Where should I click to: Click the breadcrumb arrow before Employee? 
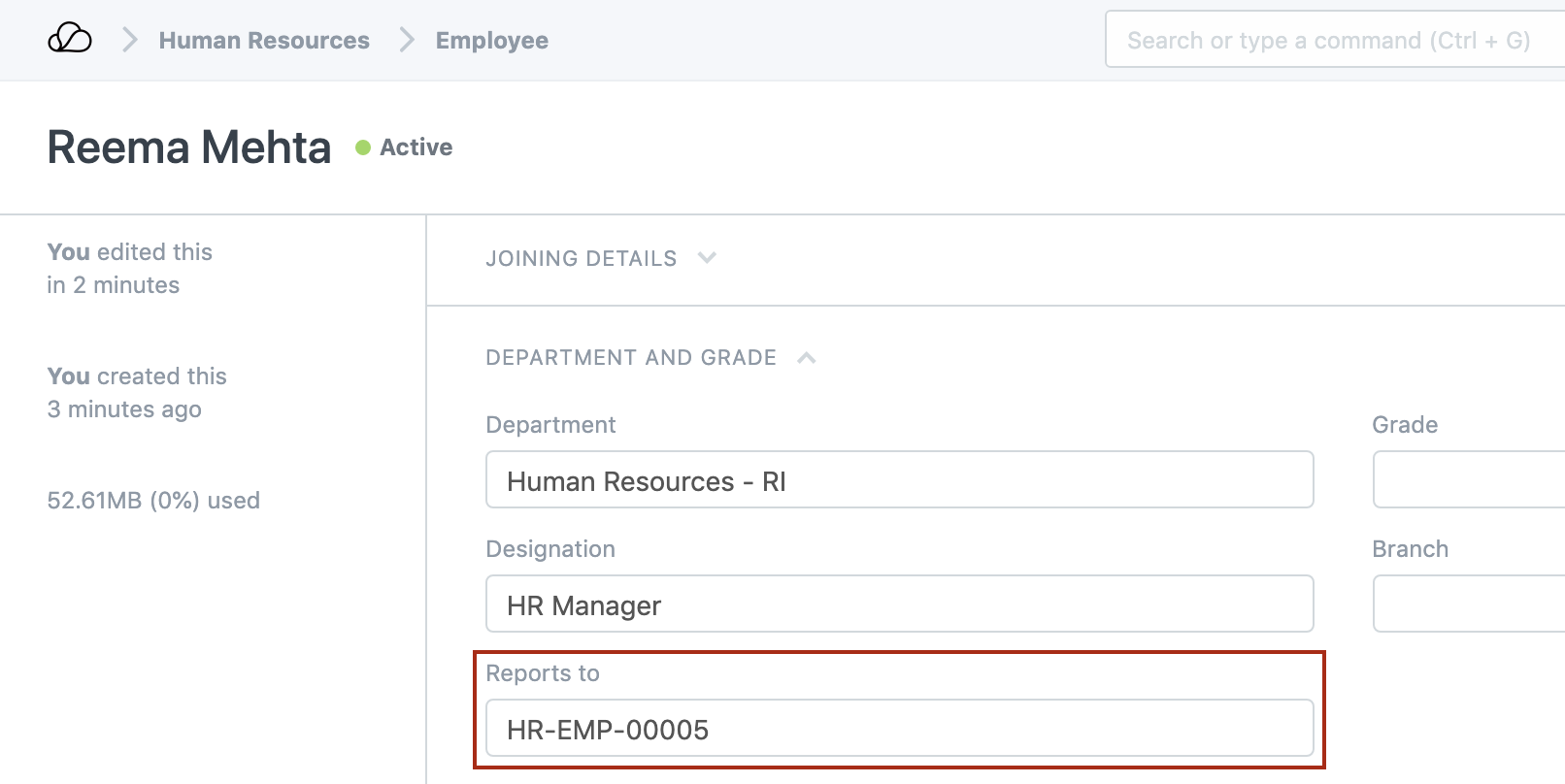(407, 40)
